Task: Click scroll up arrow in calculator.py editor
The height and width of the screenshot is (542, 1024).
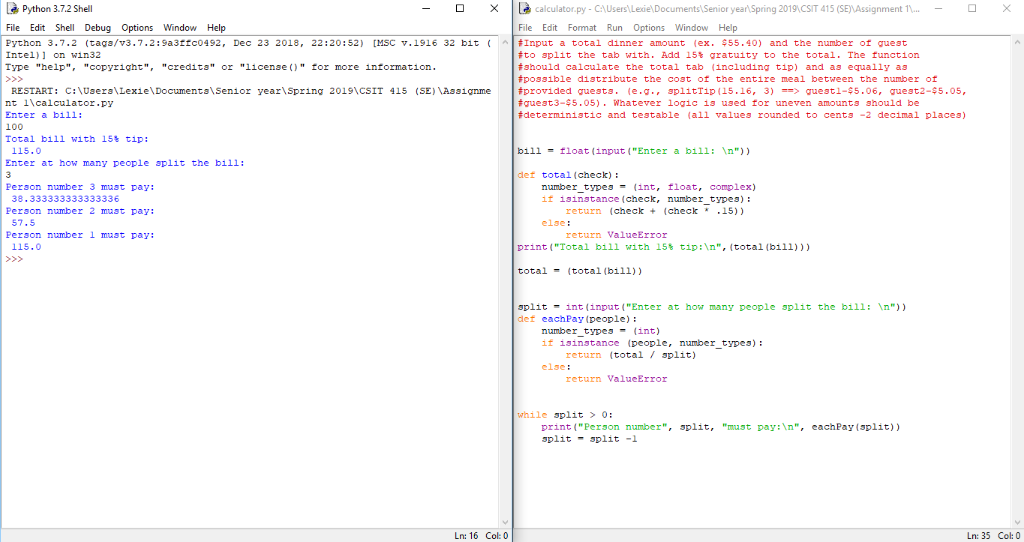Action: pyautogui.click(x=1017, y=42)
